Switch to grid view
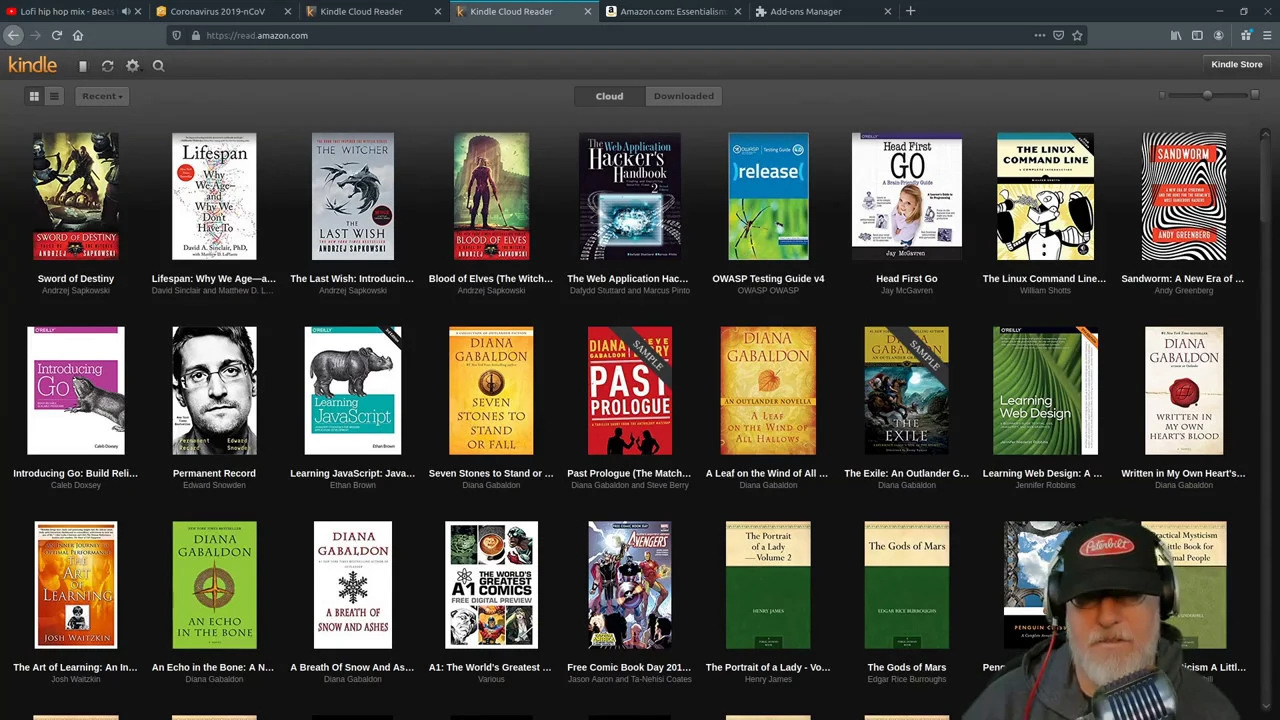The image size is (1280, 720). [34, 96]
